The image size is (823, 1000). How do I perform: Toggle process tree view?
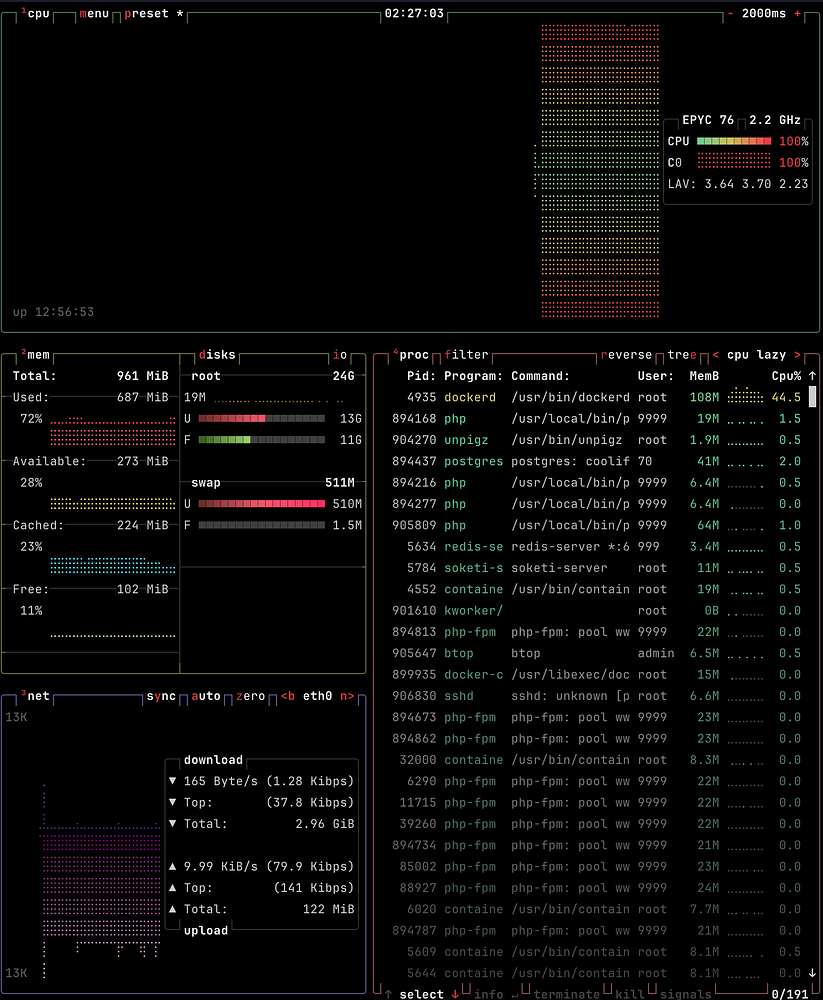tap(682, 355)
